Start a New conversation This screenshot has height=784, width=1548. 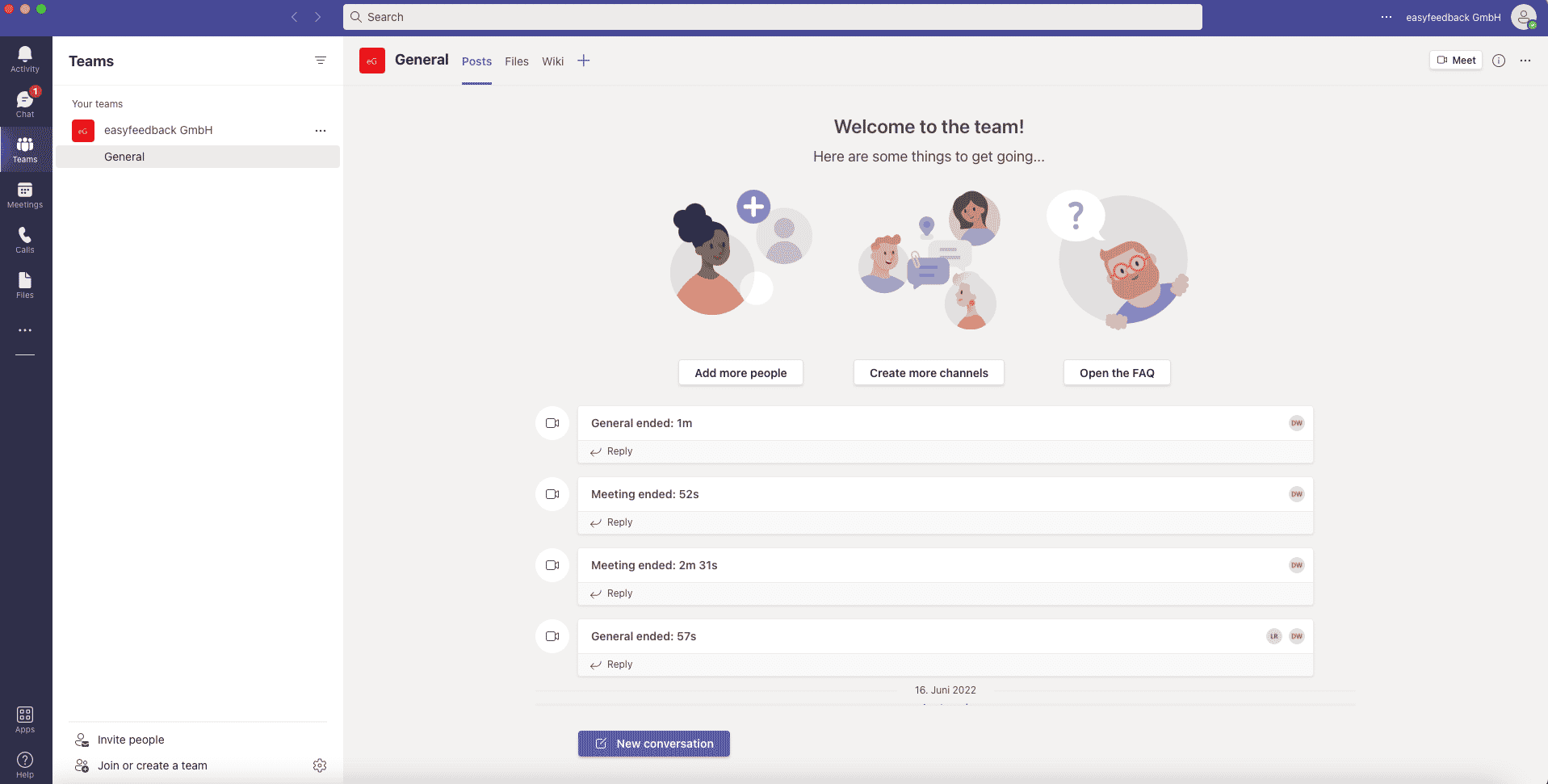pos(653,744)
